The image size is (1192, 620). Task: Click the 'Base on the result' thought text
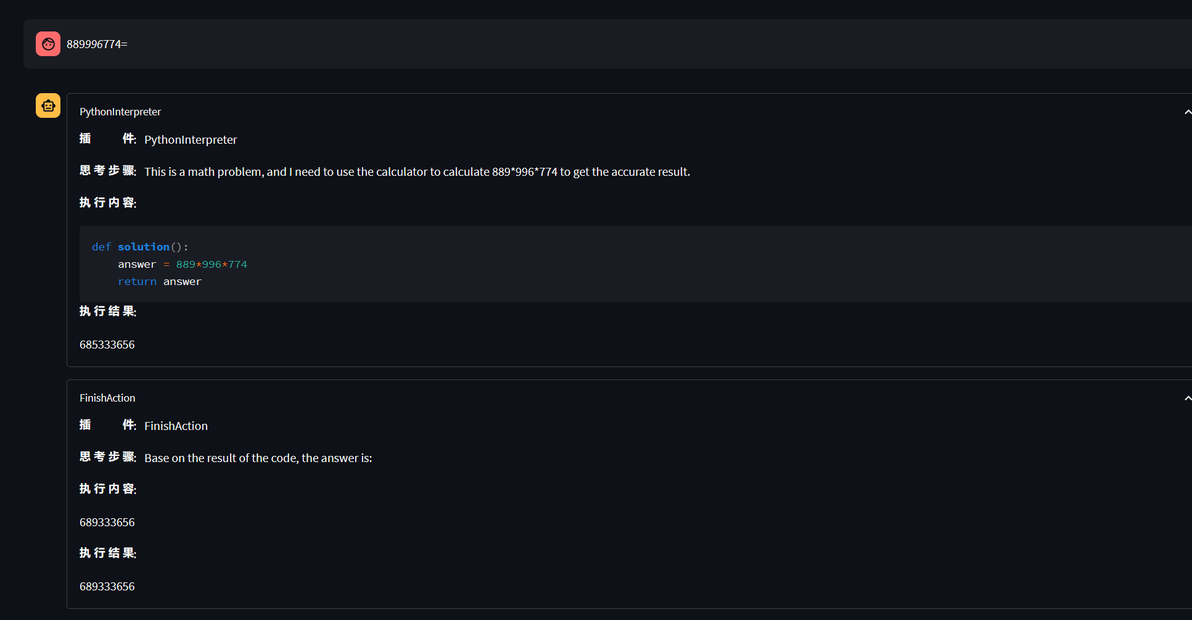pyautogui.click(x=258, y=458)
